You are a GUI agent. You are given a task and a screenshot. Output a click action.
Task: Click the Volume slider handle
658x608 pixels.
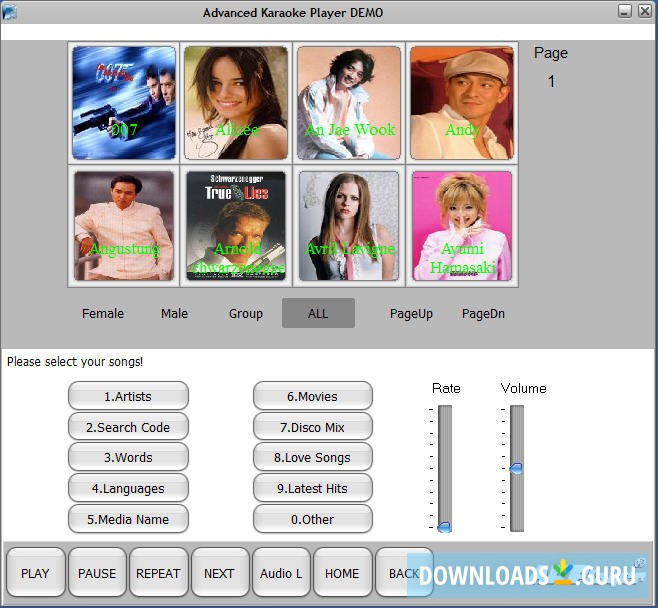(x=516, y=468)
